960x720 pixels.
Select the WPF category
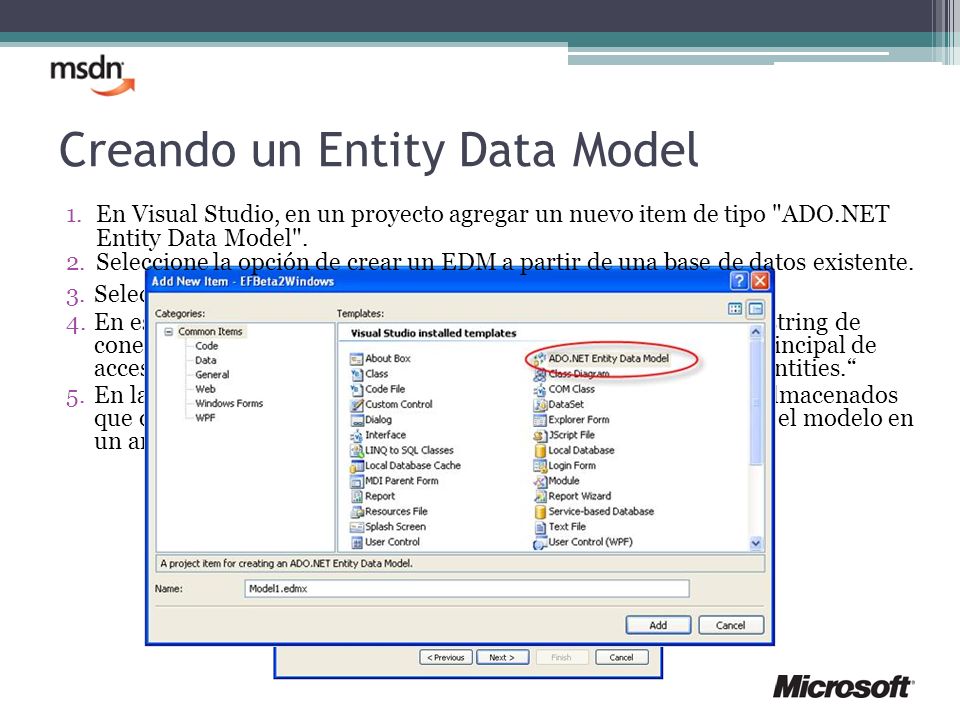tap(205, 418)
